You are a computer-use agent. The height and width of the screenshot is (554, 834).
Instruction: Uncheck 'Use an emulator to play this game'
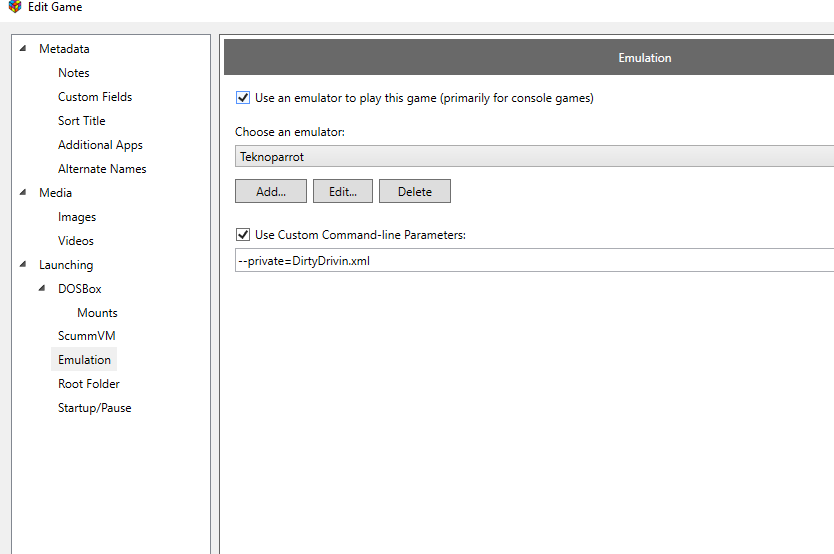243,98
